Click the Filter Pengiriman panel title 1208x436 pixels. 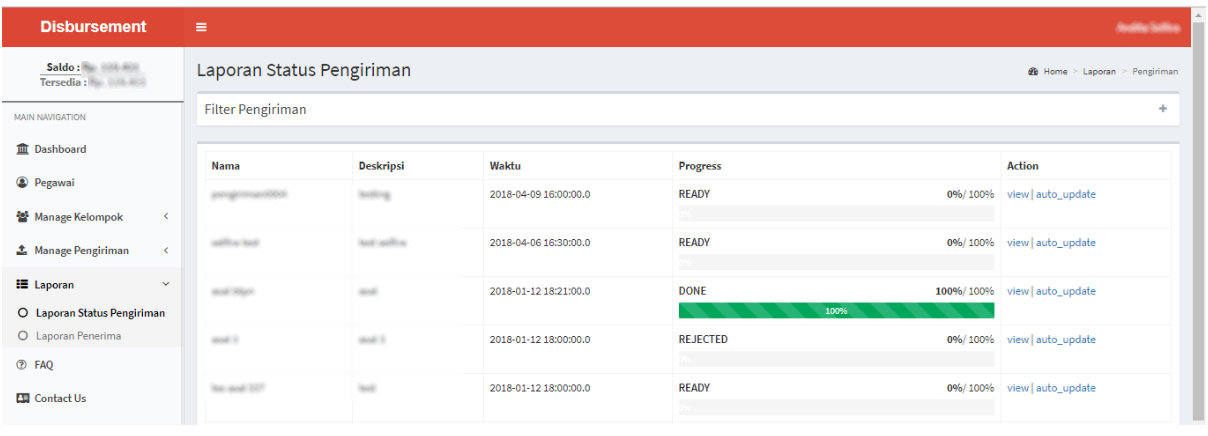point(255,110)
